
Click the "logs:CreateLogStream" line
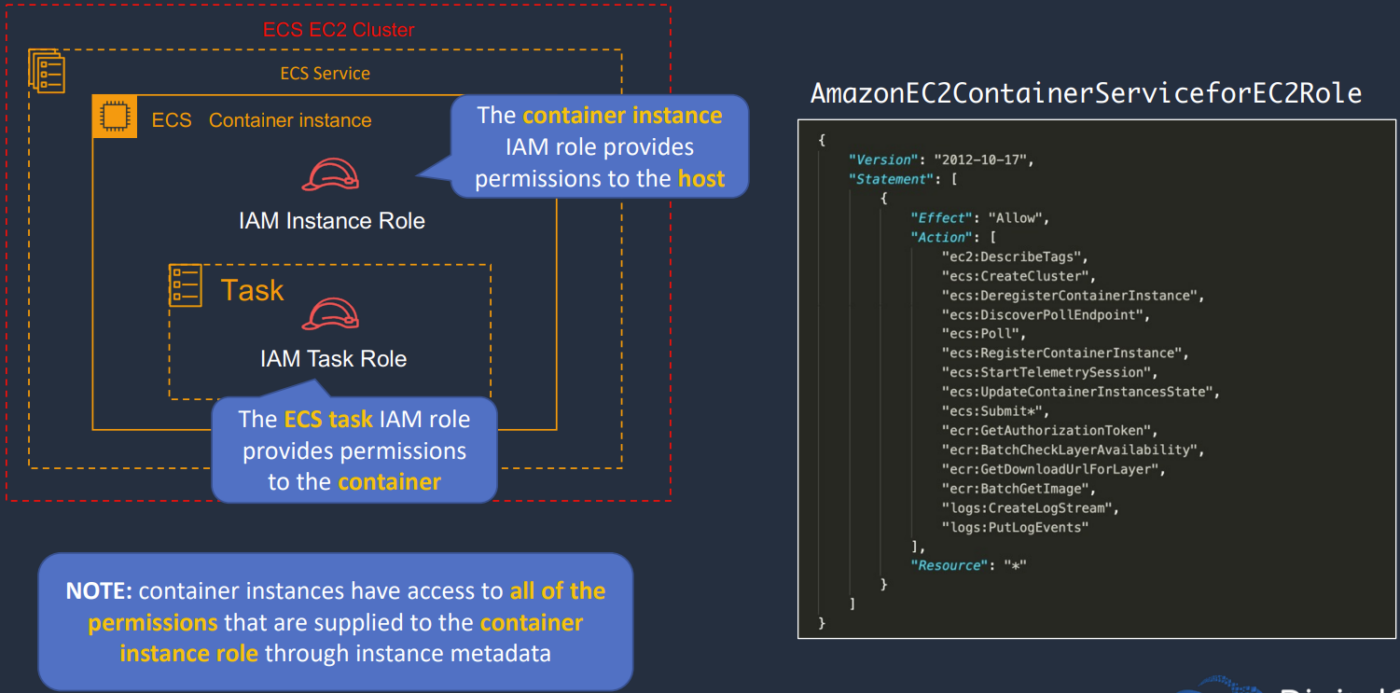tap(1029, 508)
